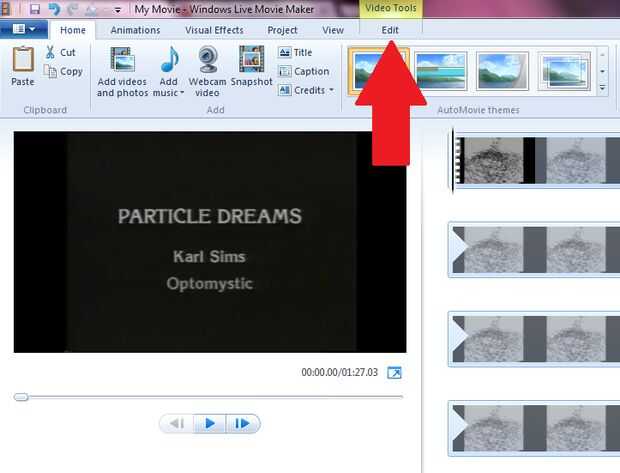620x473 pixels.
Task: Click the 00:00.00/01:27.03 time readout
Action: (340, 373)
